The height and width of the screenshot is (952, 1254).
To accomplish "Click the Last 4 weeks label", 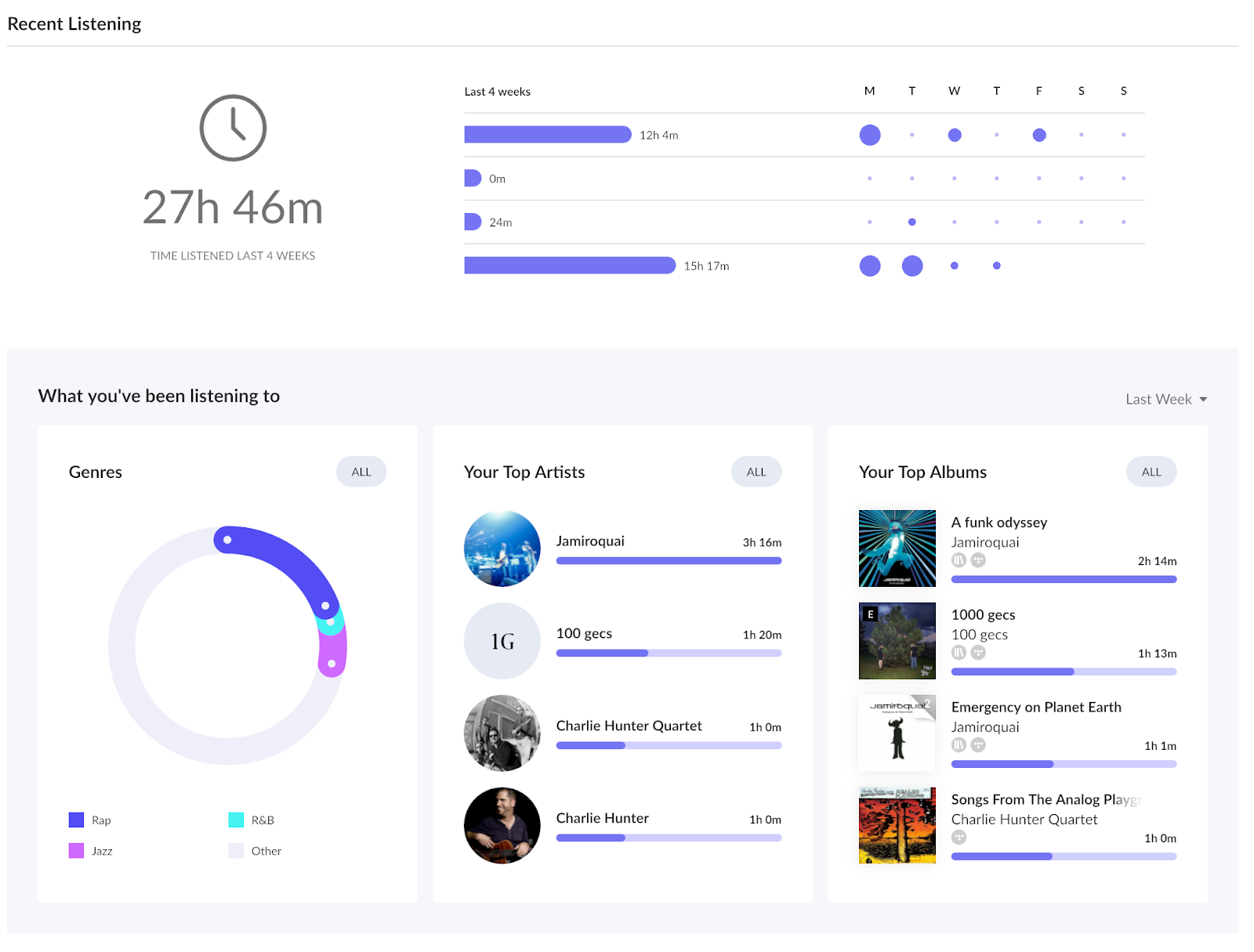I will pyautogui.click(x=497, y=91).
